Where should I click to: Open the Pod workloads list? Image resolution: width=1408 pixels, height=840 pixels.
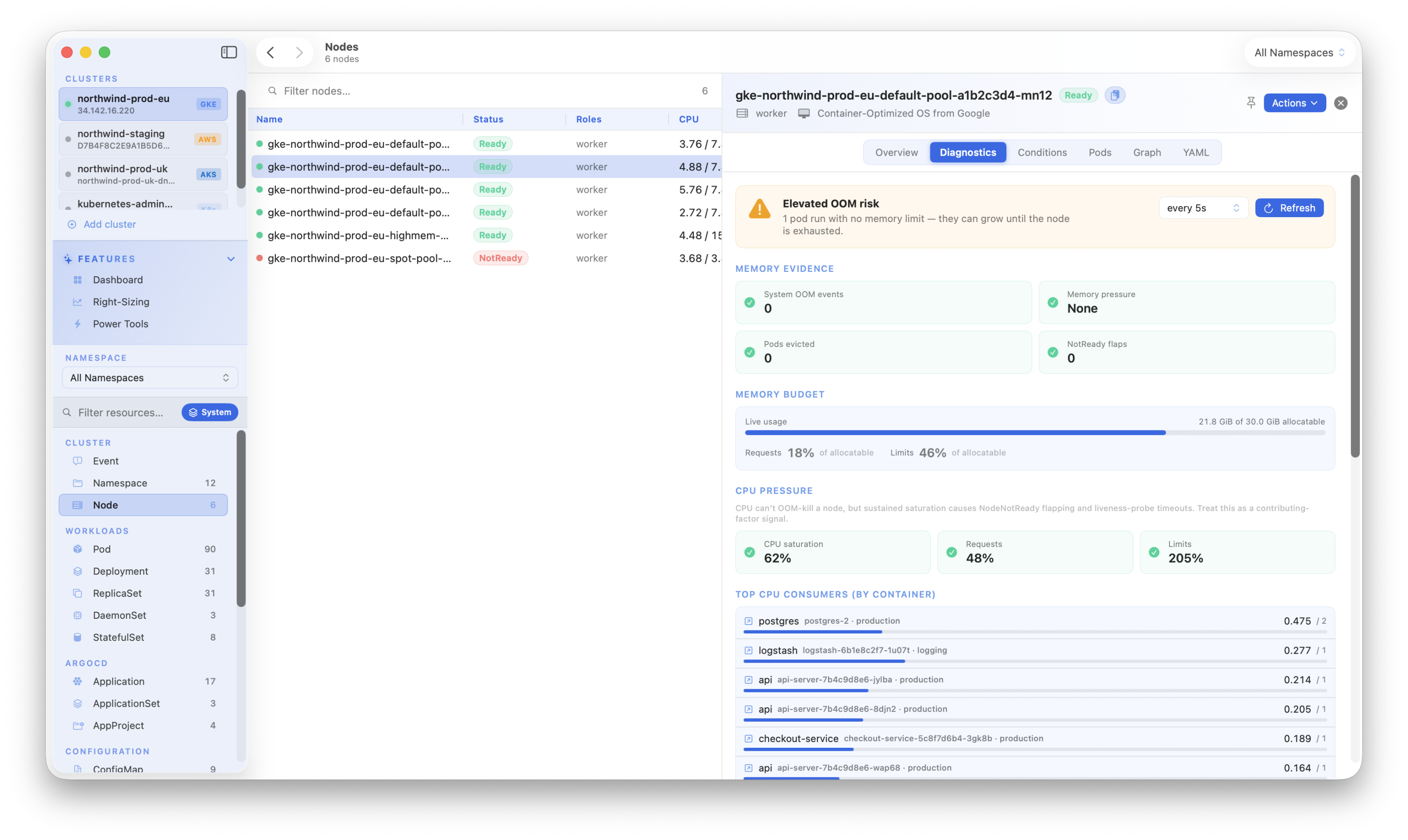tap(143, 549)
